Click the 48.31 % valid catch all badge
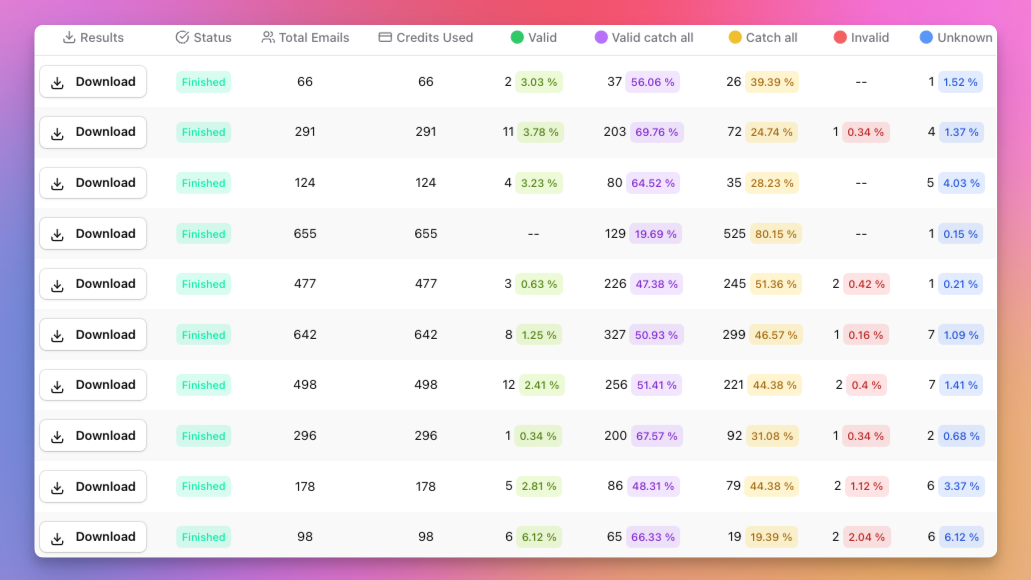The width and height of the screenshot is (1032, 580). pyautogui.click(x=653, y=487)
